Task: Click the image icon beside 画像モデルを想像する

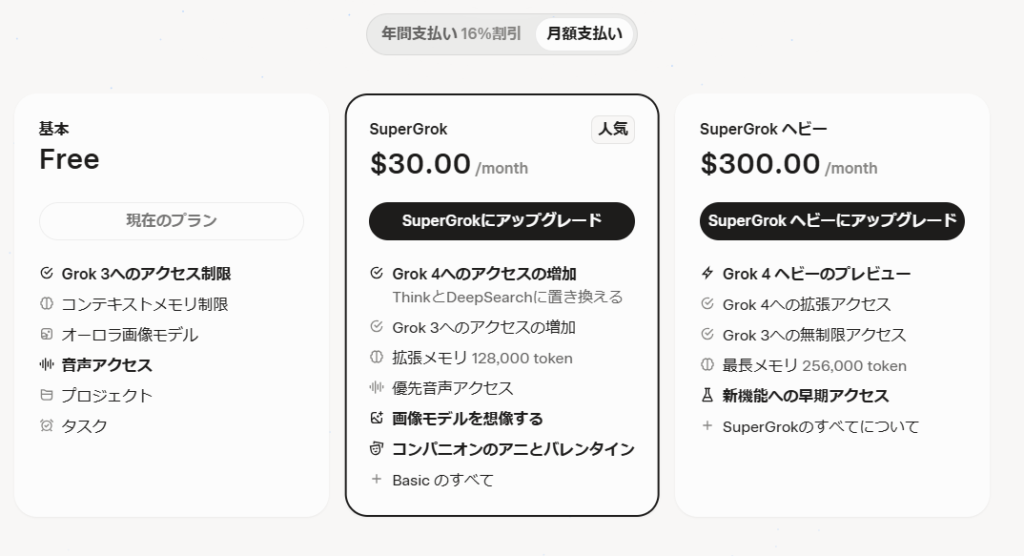Action: (x=376, y=417)
